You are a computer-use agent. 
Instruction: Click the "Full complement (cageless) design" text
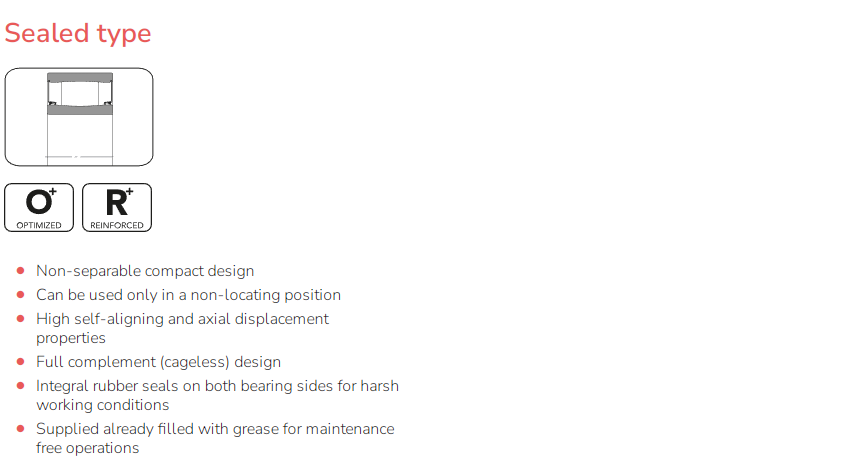point(158,362)
